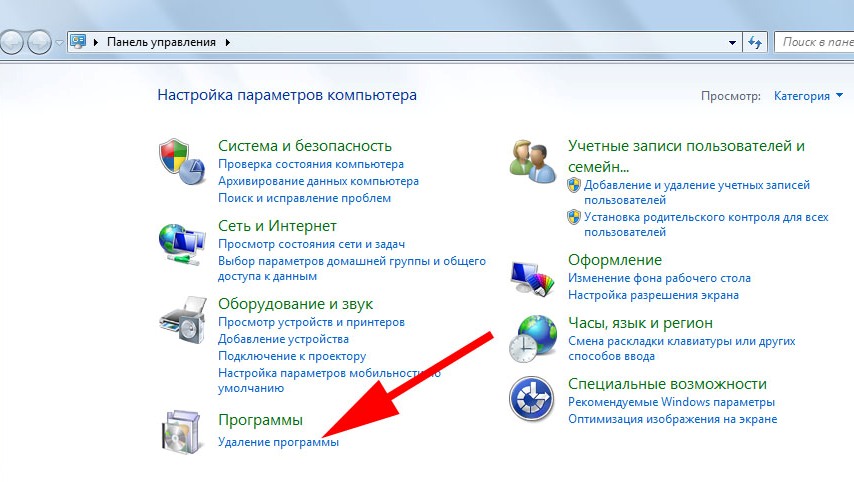Open Учетные записи пользователей category
The height and width of the screenshot is (482, 854).
tap(686, 156)
